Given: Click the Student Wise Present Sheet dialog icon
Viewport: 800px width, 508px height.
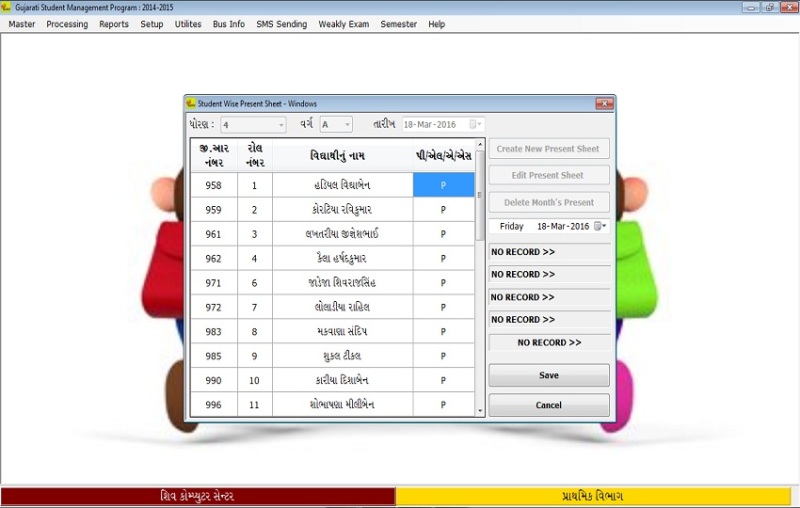Looking at the screenshot, I should click(191, 103).
